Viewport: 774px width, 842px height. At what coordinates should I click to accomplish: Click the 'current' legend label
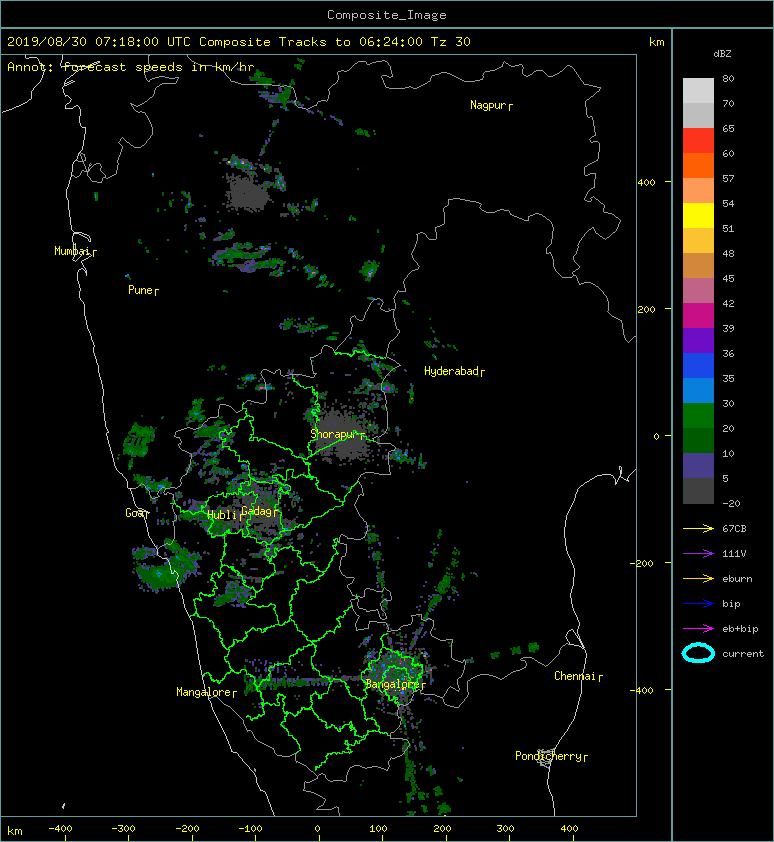(743, 654)
